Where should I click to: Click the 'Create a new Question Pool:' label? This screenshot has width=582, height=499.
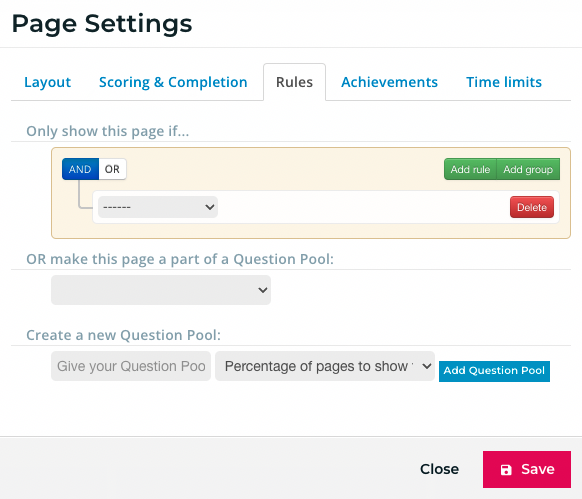(x=123, y=335)
